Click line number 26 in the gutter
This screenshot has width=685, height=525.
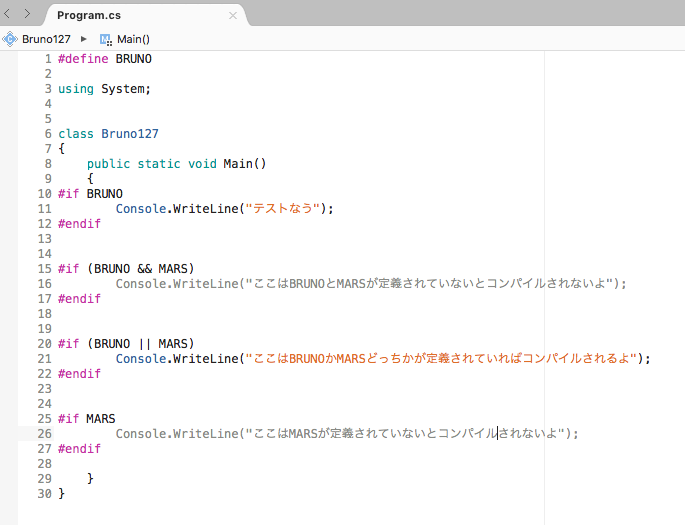[45, 434]
